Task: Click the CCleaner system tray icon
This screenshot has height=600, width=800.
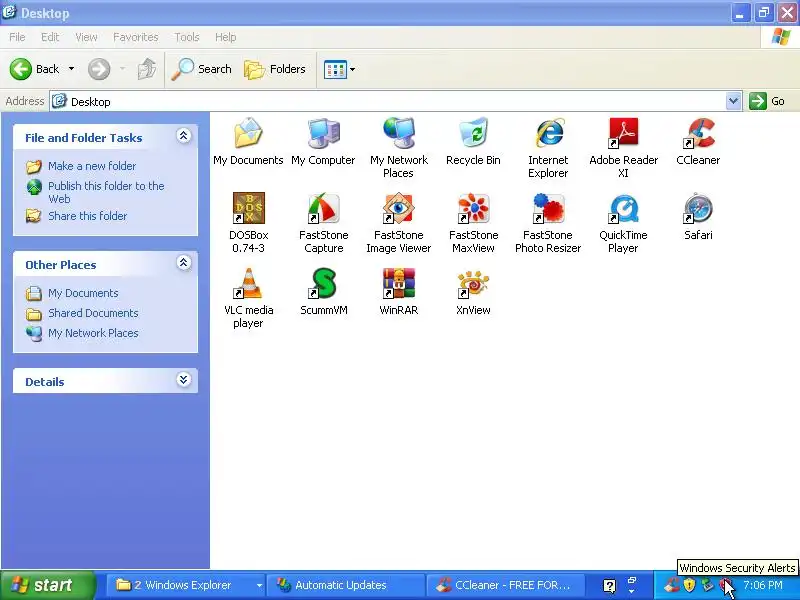Action: click(x=672, y=585)
